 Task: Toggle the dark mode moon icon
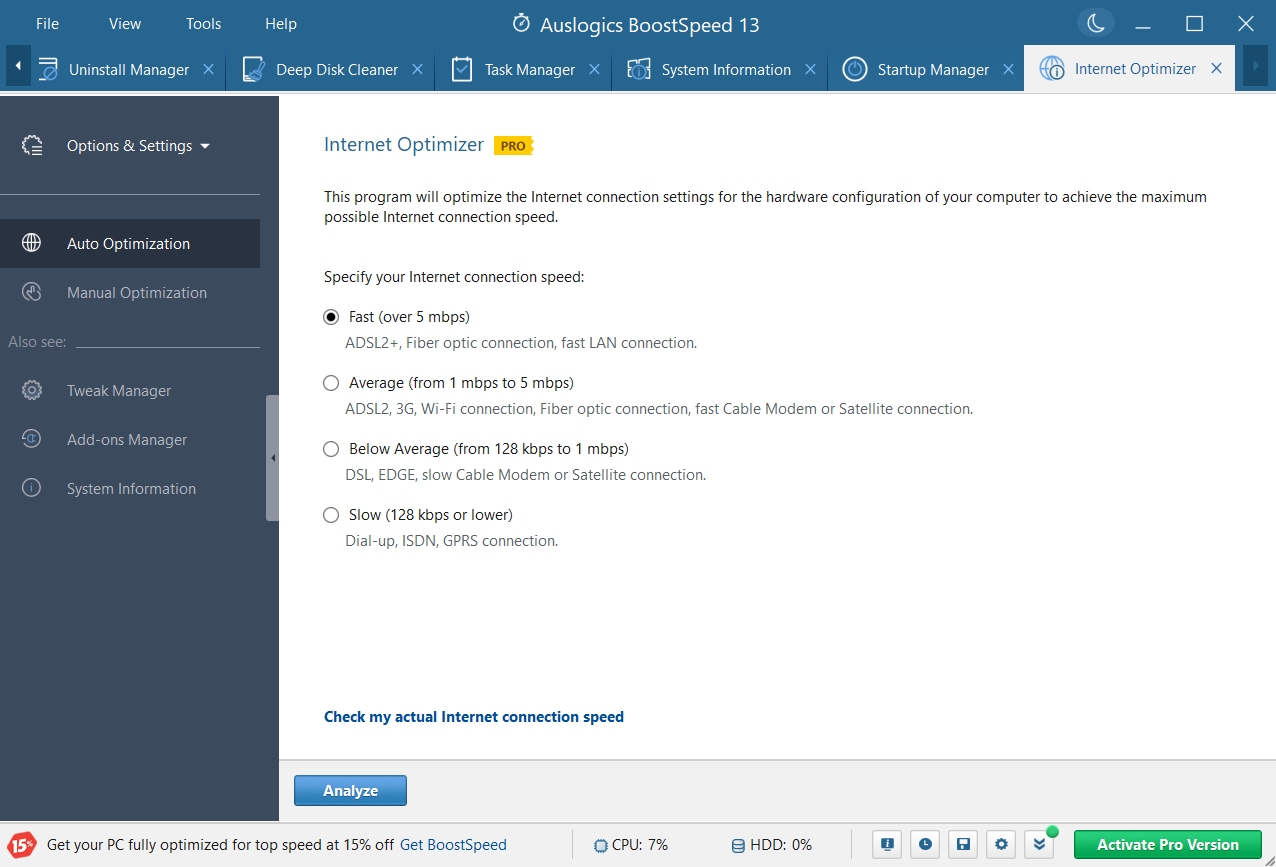click(x=1096, y=23)
